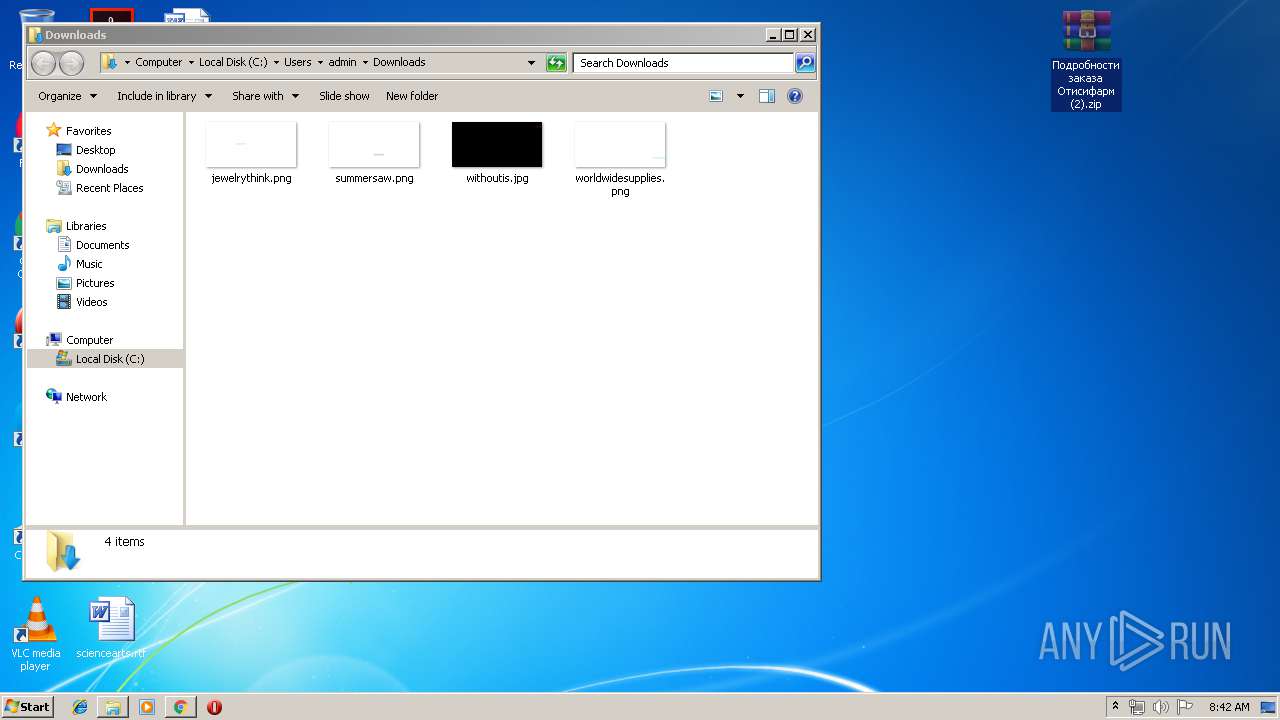Create a New folder
Image resolution: width=1280 pixels, height=720 pixels.
click(x=412, y=96)
